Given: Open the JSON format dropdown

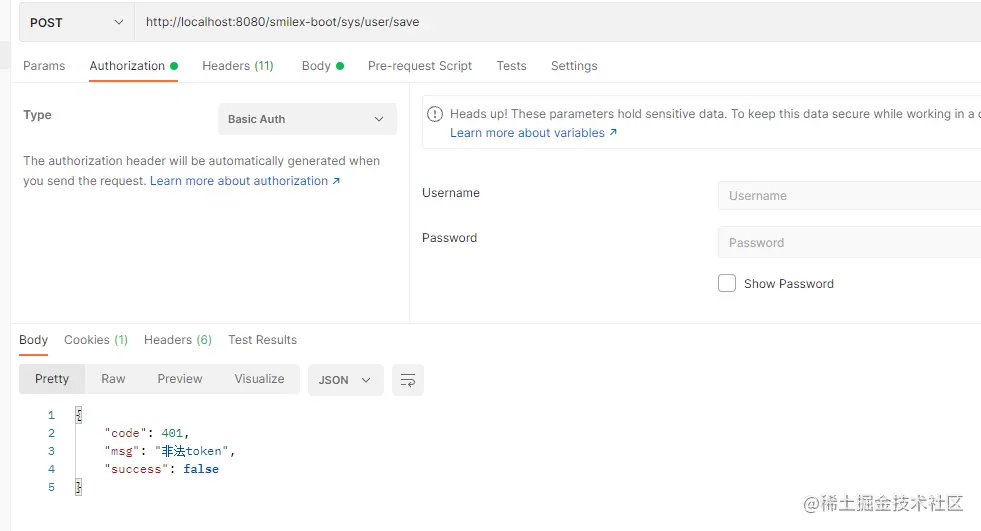Looking at the screenshot, I should [x=345, y=380].
